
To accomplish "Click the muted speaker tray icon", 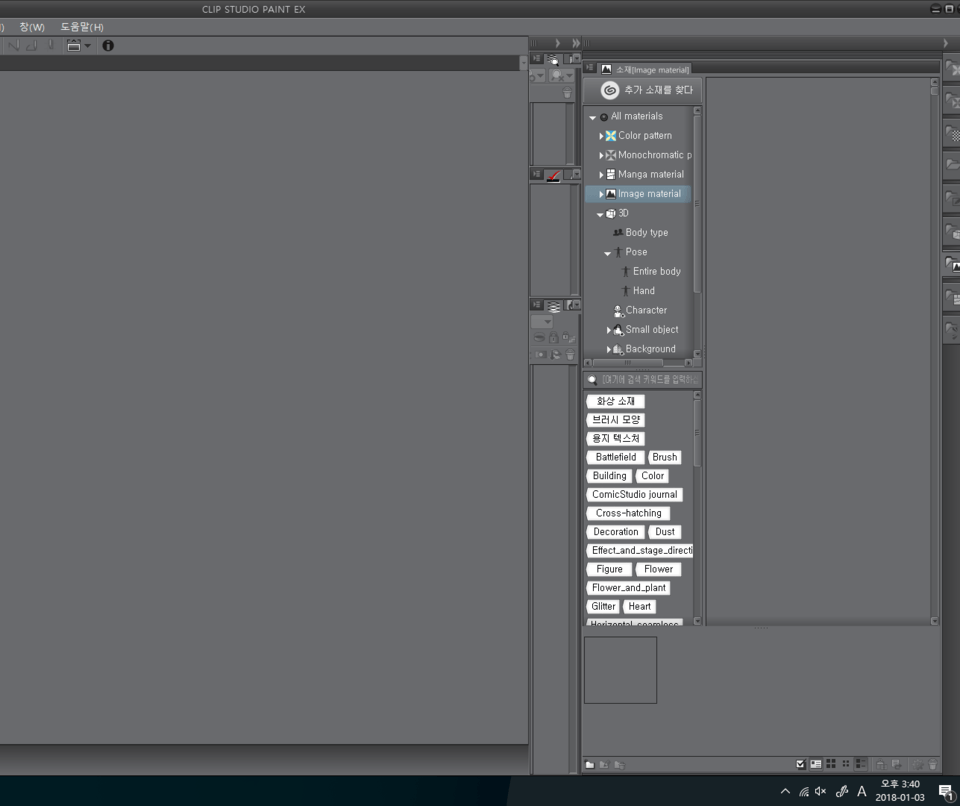I will 820,791.
